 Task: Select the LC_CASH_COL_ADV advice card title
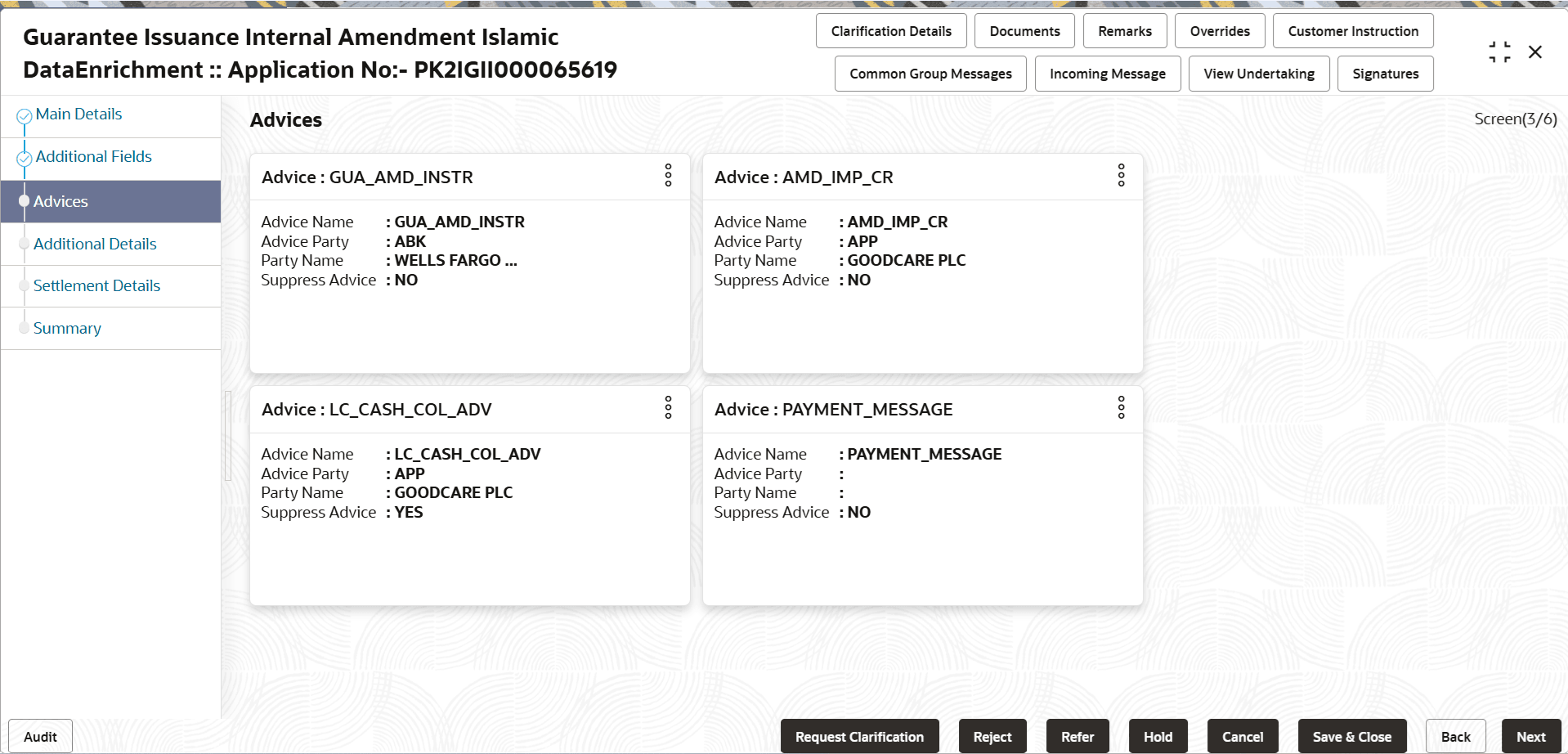click(x=376, y=410)
